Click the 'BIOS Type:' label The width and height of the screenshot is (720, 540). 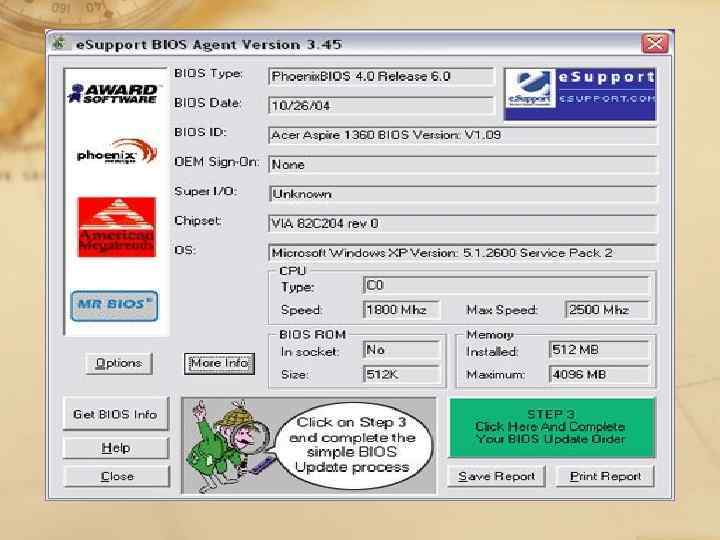pos(208,73)
